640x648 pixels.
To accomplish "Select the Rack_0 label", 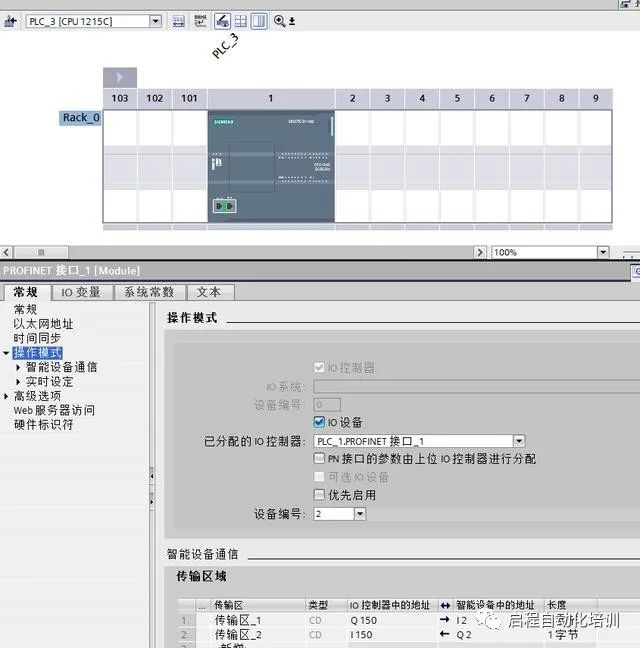I will [x=81, y=118].
